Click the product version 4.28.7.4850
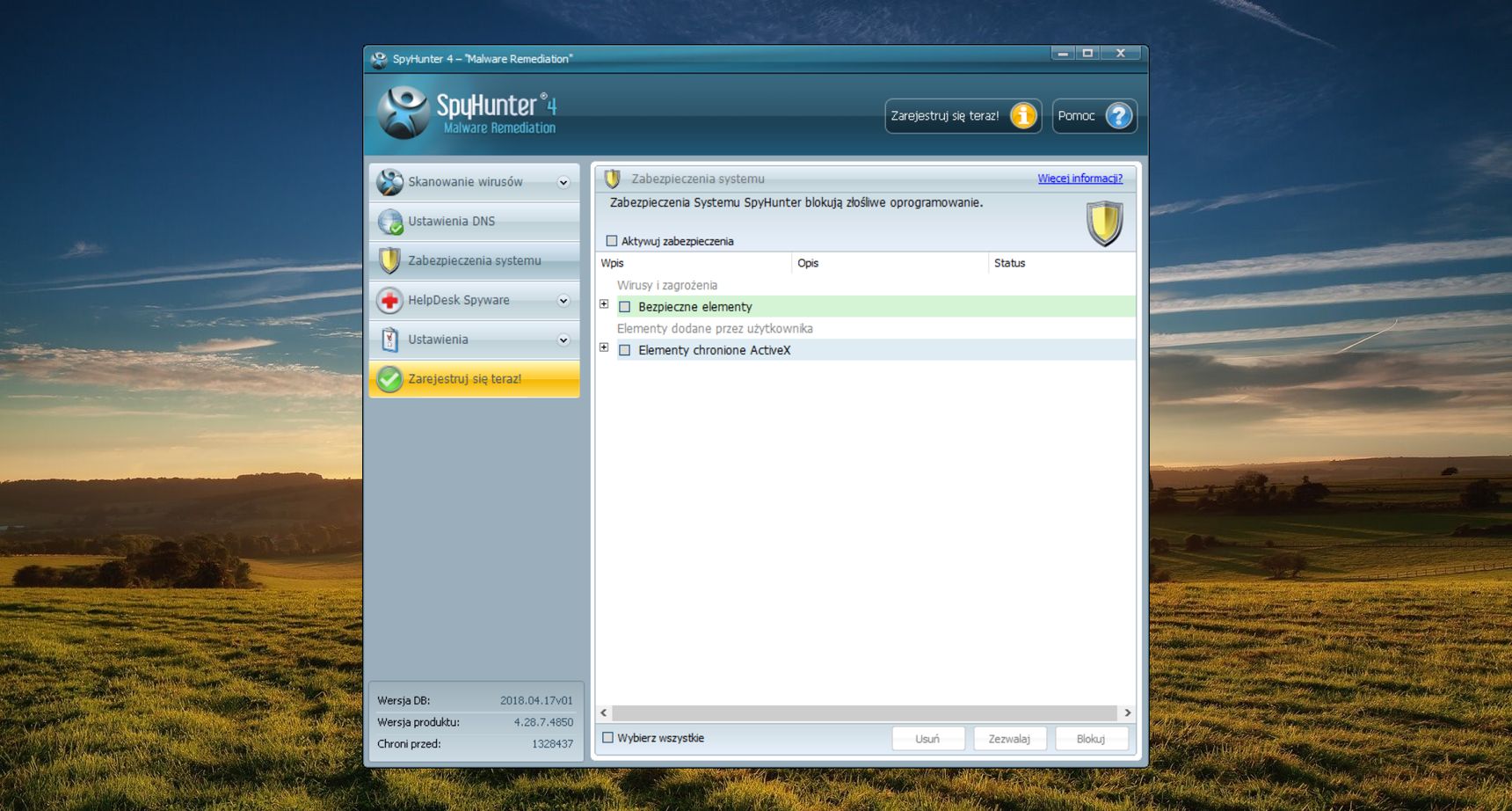Viewport: 1512px width, 811px height. coord(543,722)
